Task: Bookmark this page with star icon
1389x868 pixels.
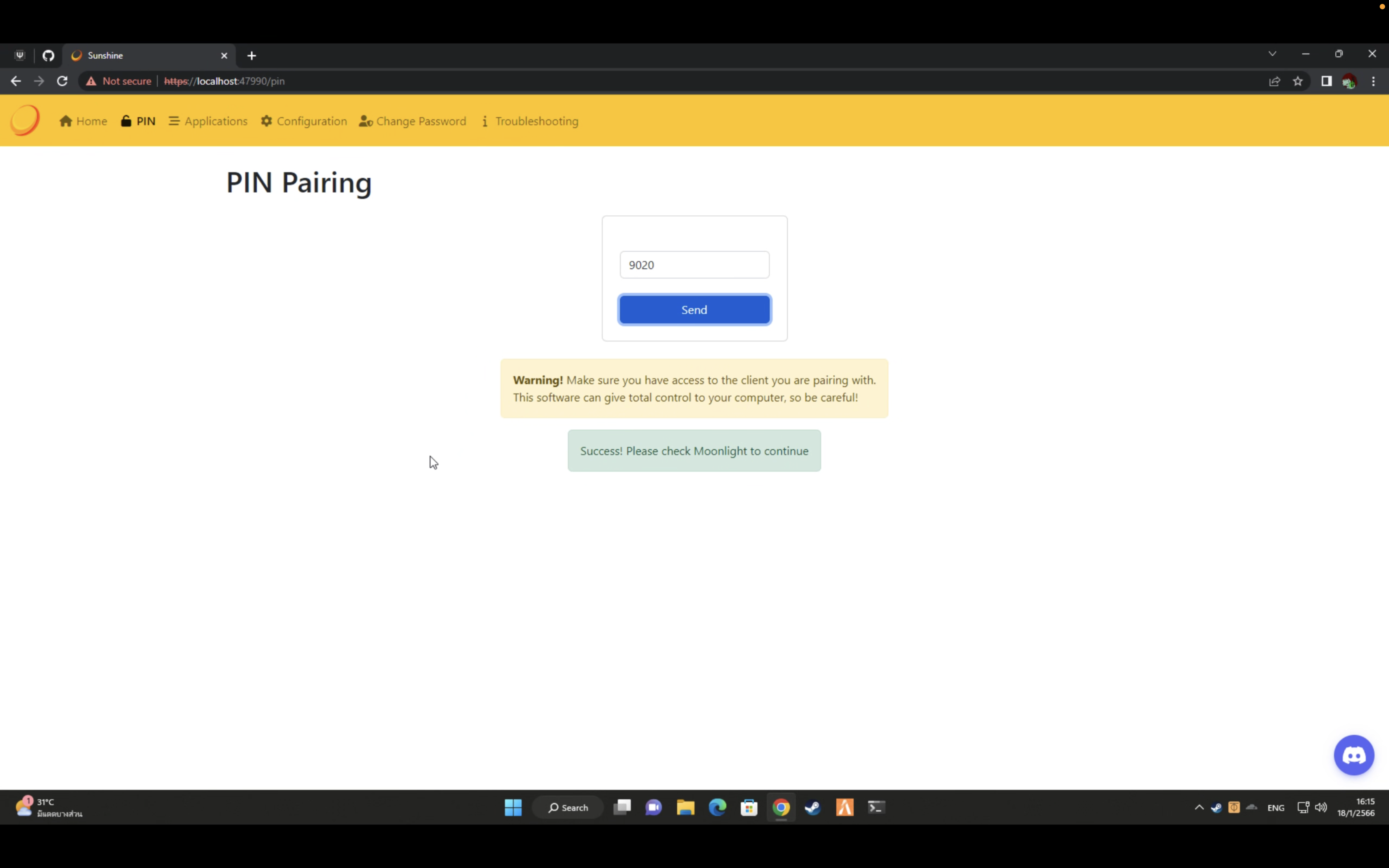Action: tap(1298, 81)
